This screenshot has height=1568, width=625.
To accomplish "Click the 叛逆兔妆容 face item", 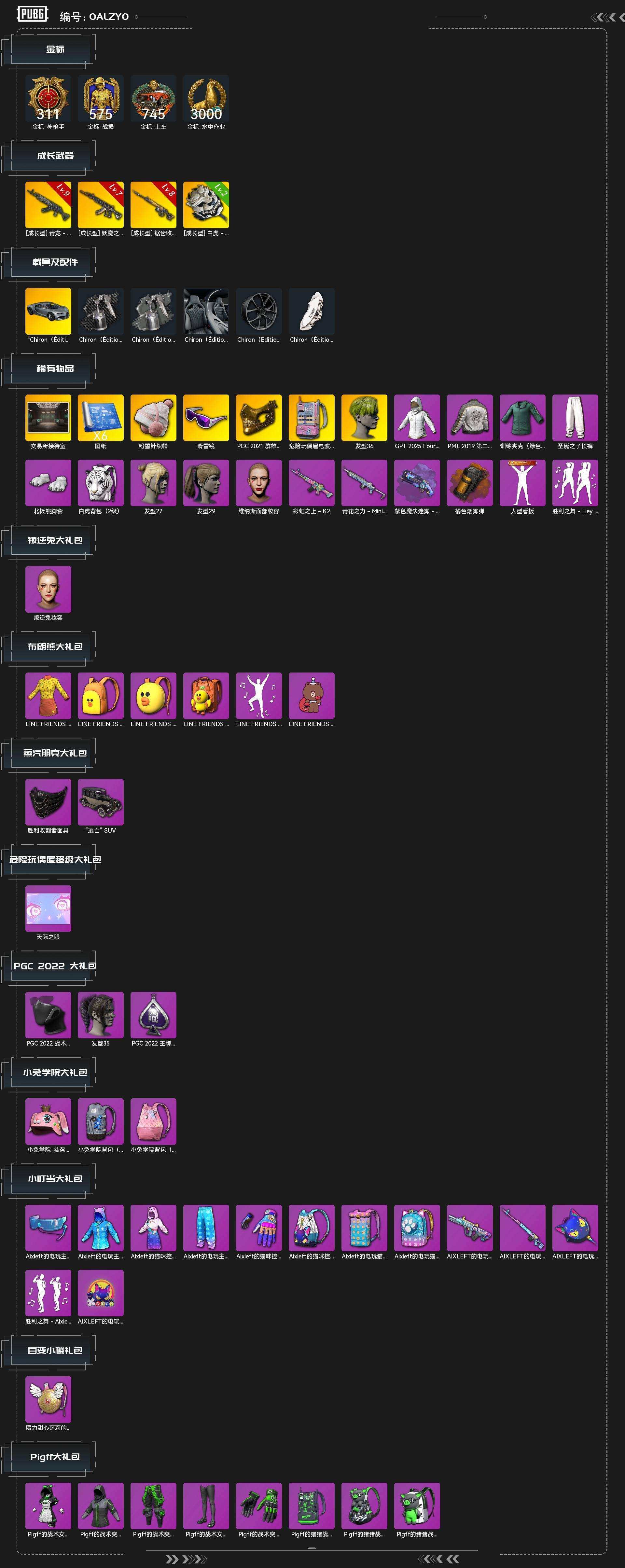I will 48,589.
